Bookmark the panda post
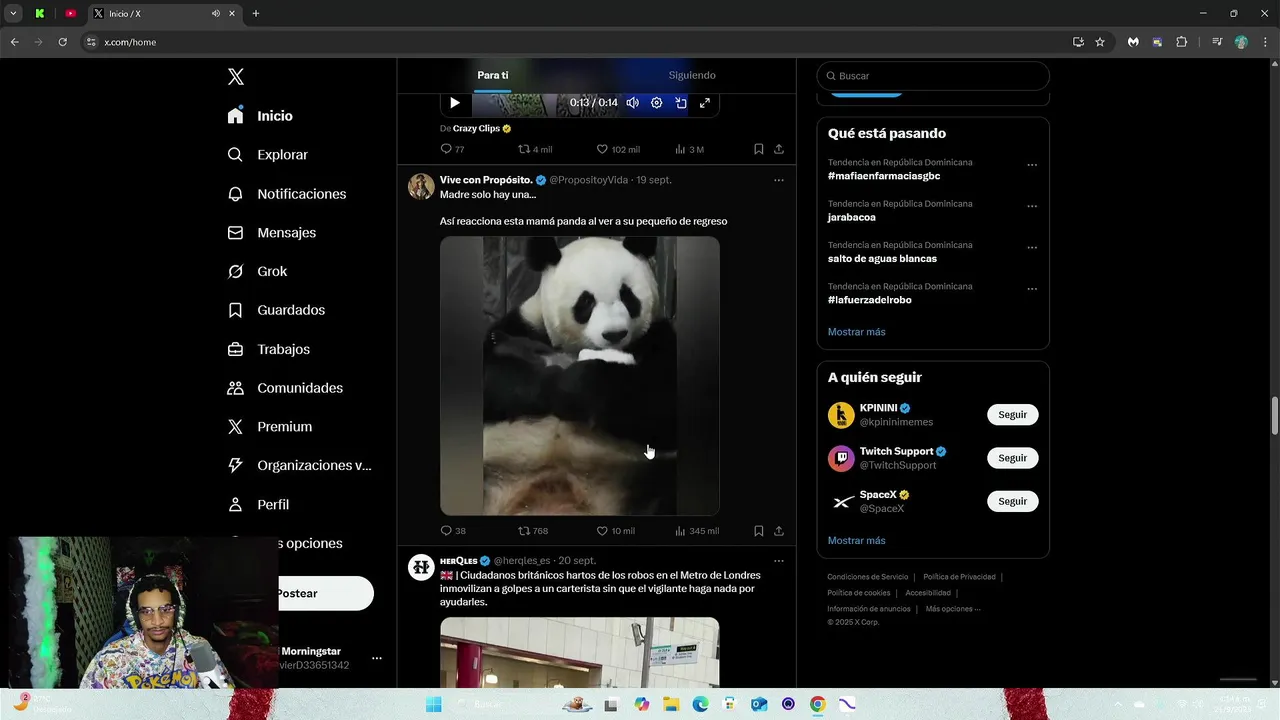This screenshot has height=720, width=1280. (x=759, y=531)
